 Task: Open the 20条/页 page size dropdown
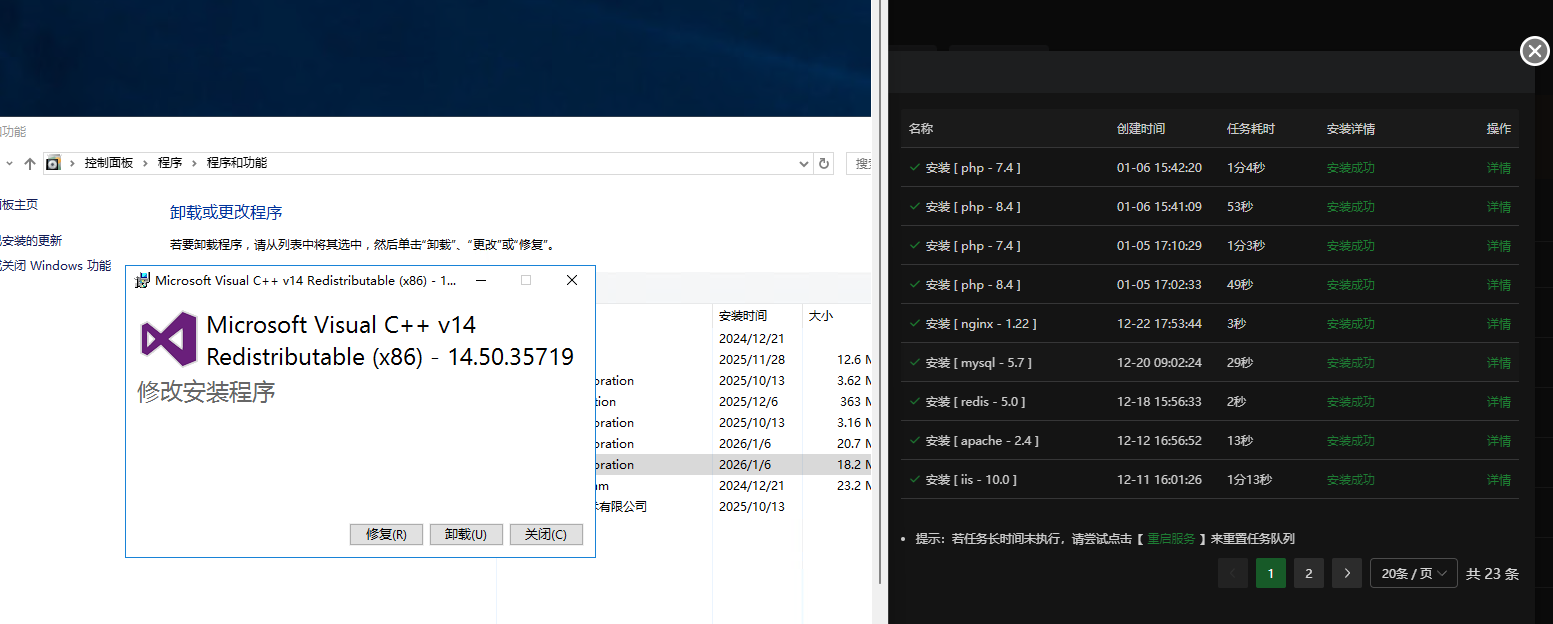pos(1414,573)
